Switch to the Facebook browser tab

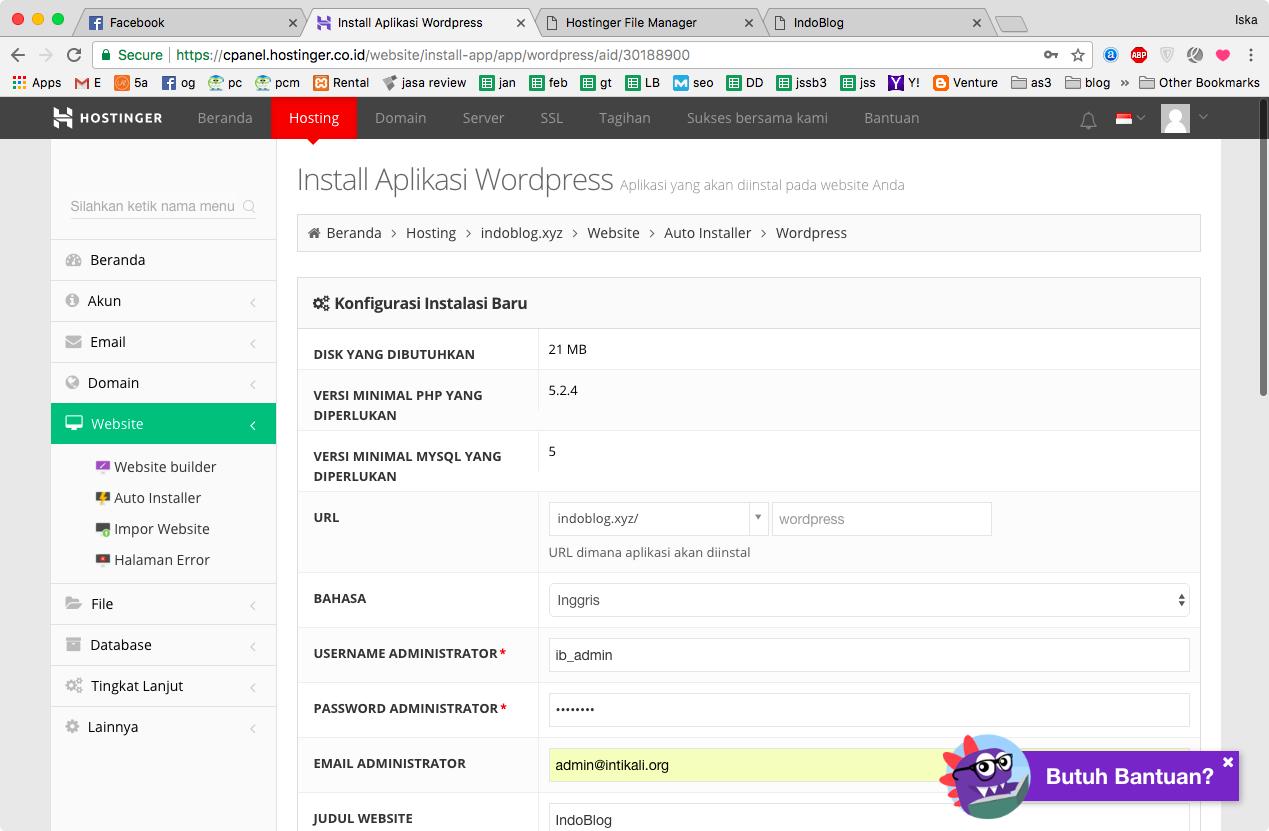pyautogui.click(x=192, y=22)
